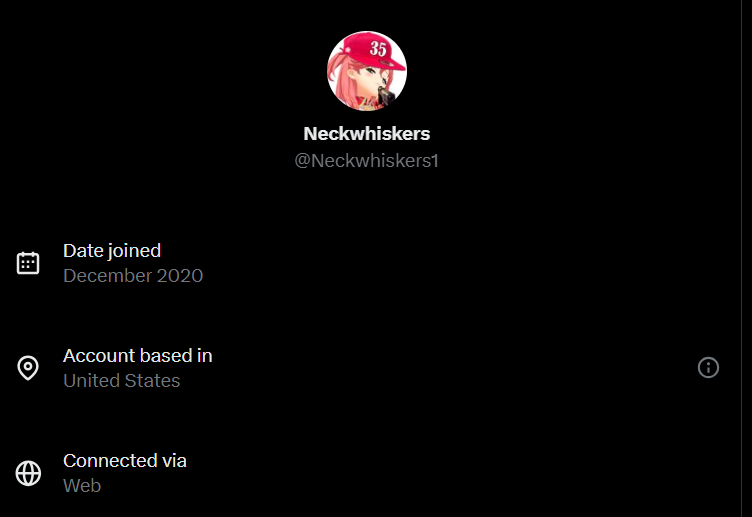Open the Neckwhiskers profile picture
Viewport: 752px width, 517px height.
366,72
